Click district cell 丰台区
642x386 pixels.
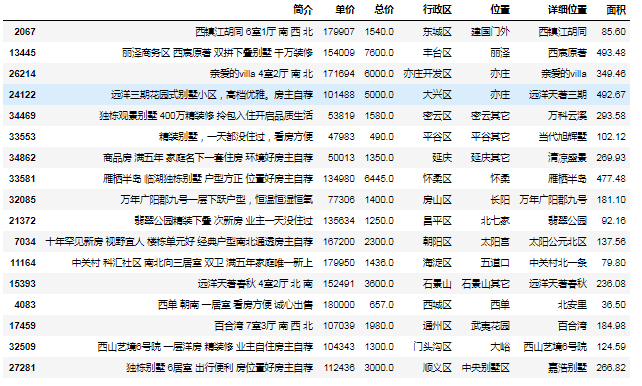coord(437,53)
